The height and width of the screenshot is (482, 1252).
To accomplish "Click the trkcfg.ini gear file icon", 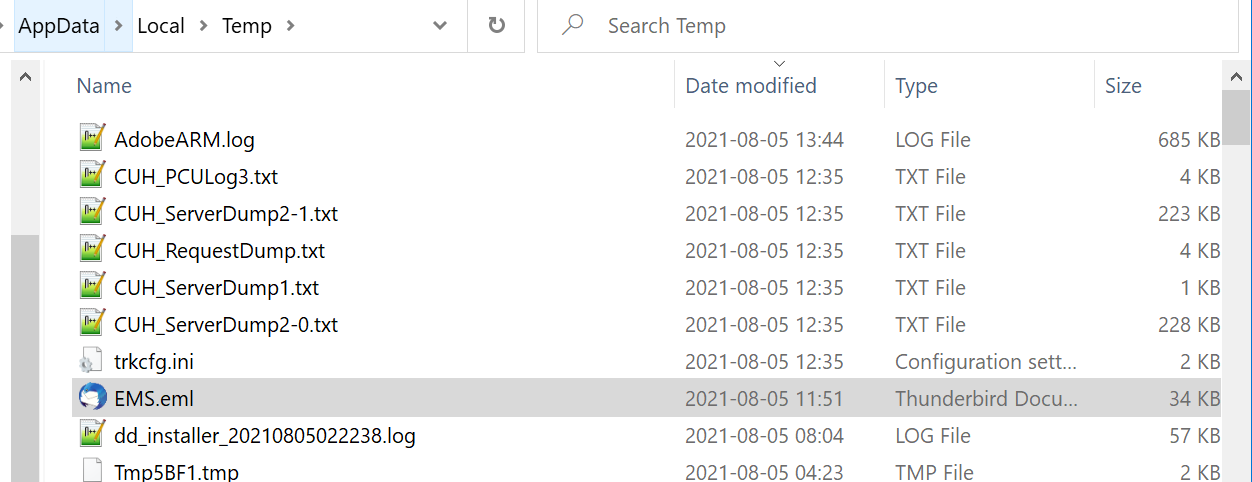I will coord(92,361).
